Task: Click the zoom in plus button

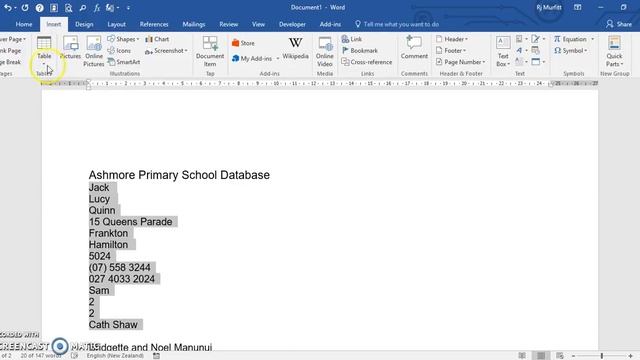Action: [x=631, y=356]
